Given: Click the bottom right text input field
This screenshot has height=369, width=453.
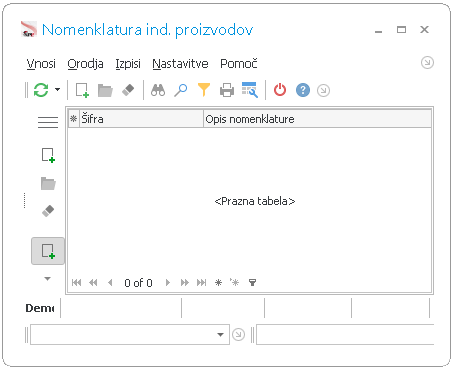Looking at the screenshot, I should [x=345, y=334].
